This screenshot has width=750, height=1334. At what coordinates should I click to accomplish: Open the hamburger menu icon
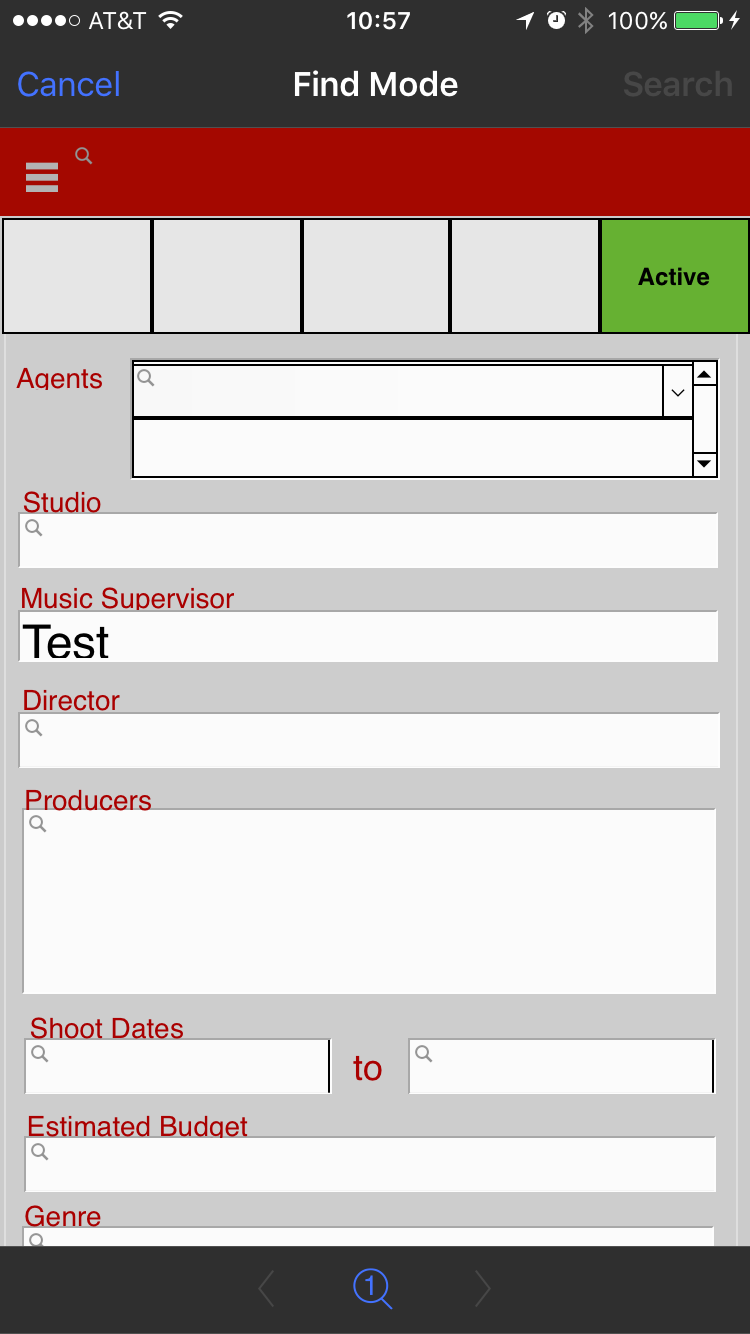coord(42,177)
